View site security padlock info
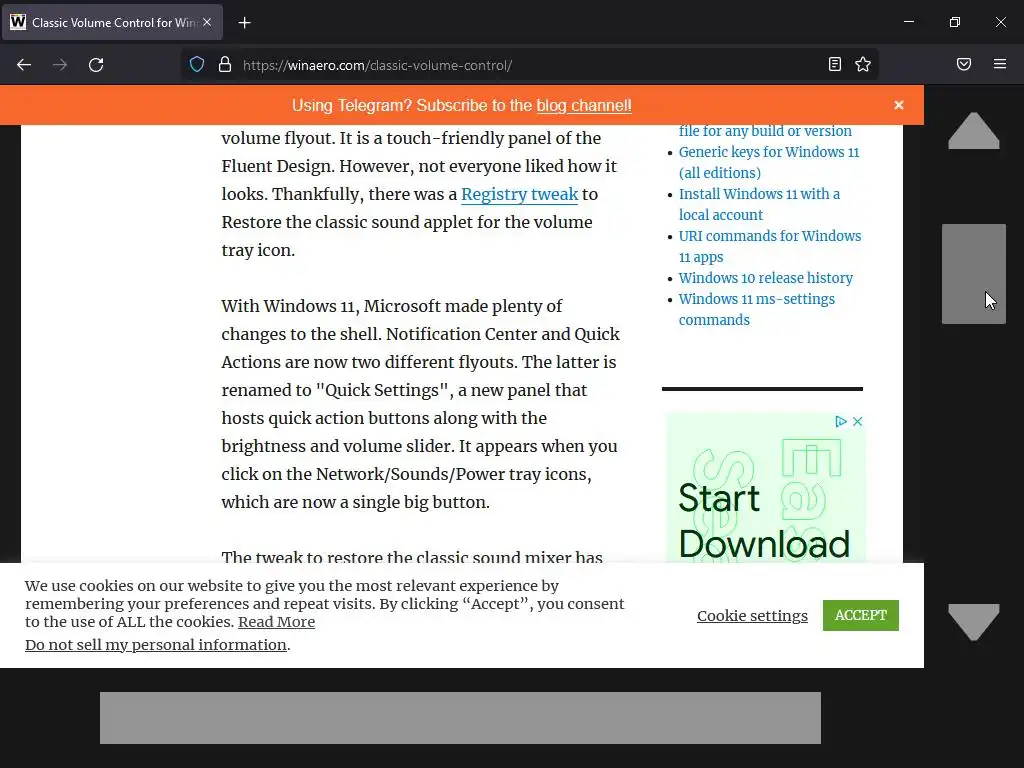Viewport: 1024px width, 768px height. (225, 65)
